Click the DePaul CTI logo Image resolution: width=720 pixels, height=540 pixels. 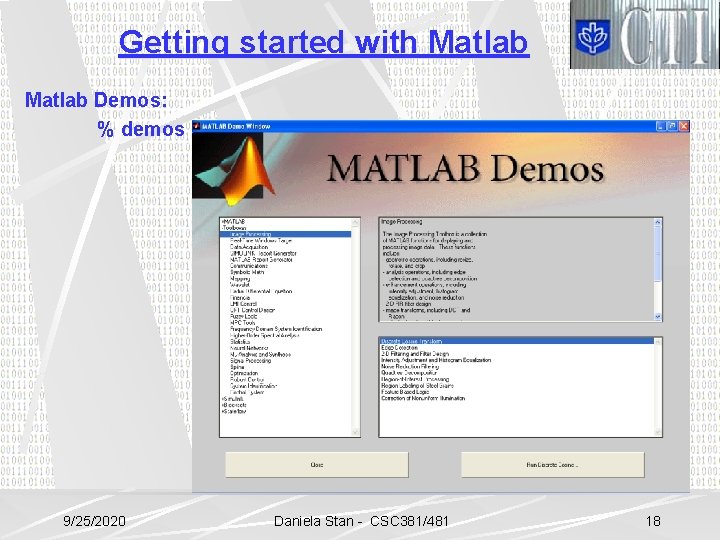tap(645, 34)
